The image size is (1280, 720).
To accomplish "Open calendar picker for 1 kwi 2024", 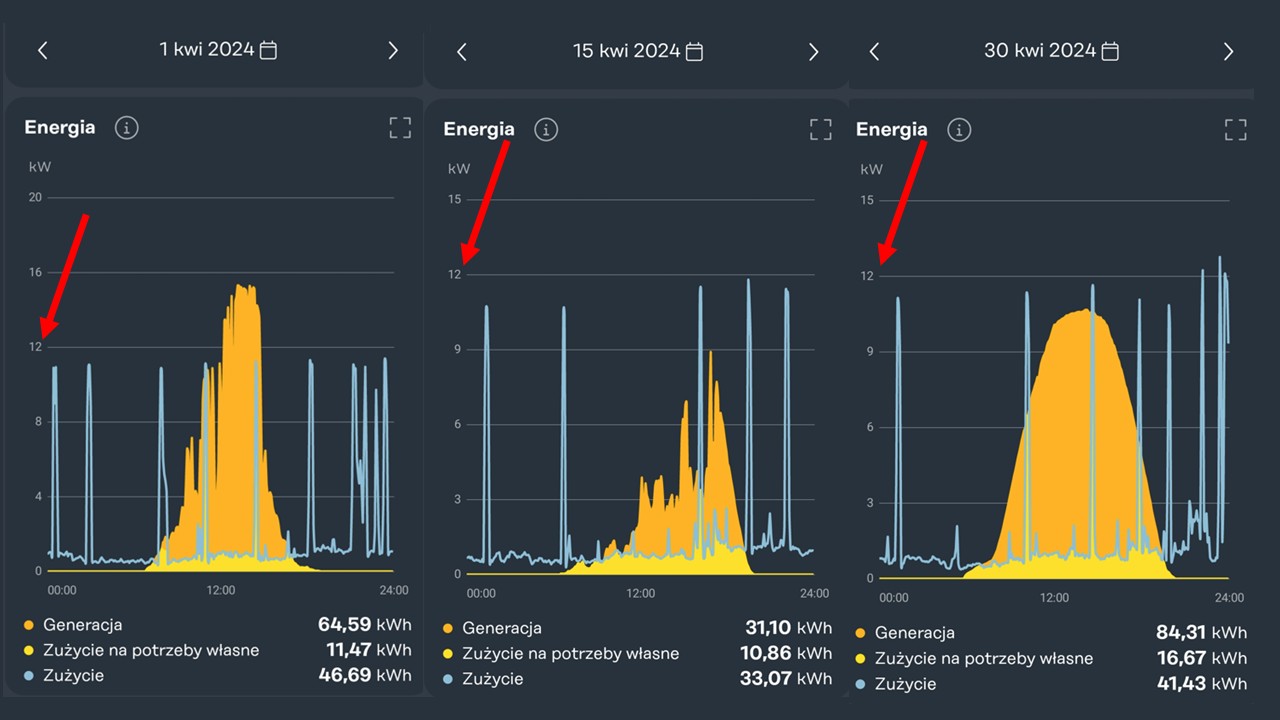I will coord(268,50).
